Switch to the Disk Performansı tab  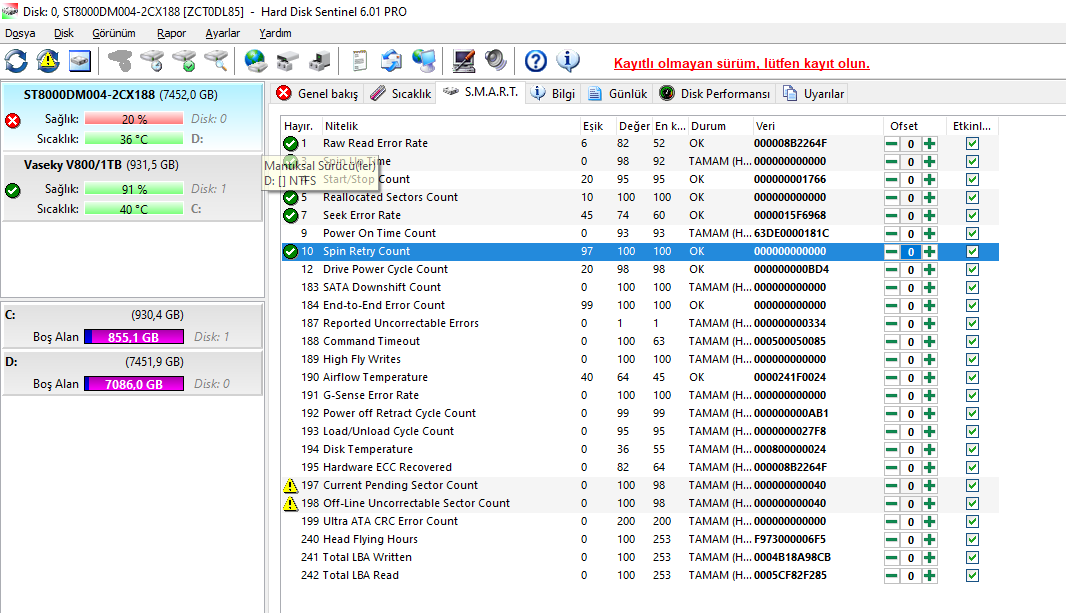click(715, 94)
